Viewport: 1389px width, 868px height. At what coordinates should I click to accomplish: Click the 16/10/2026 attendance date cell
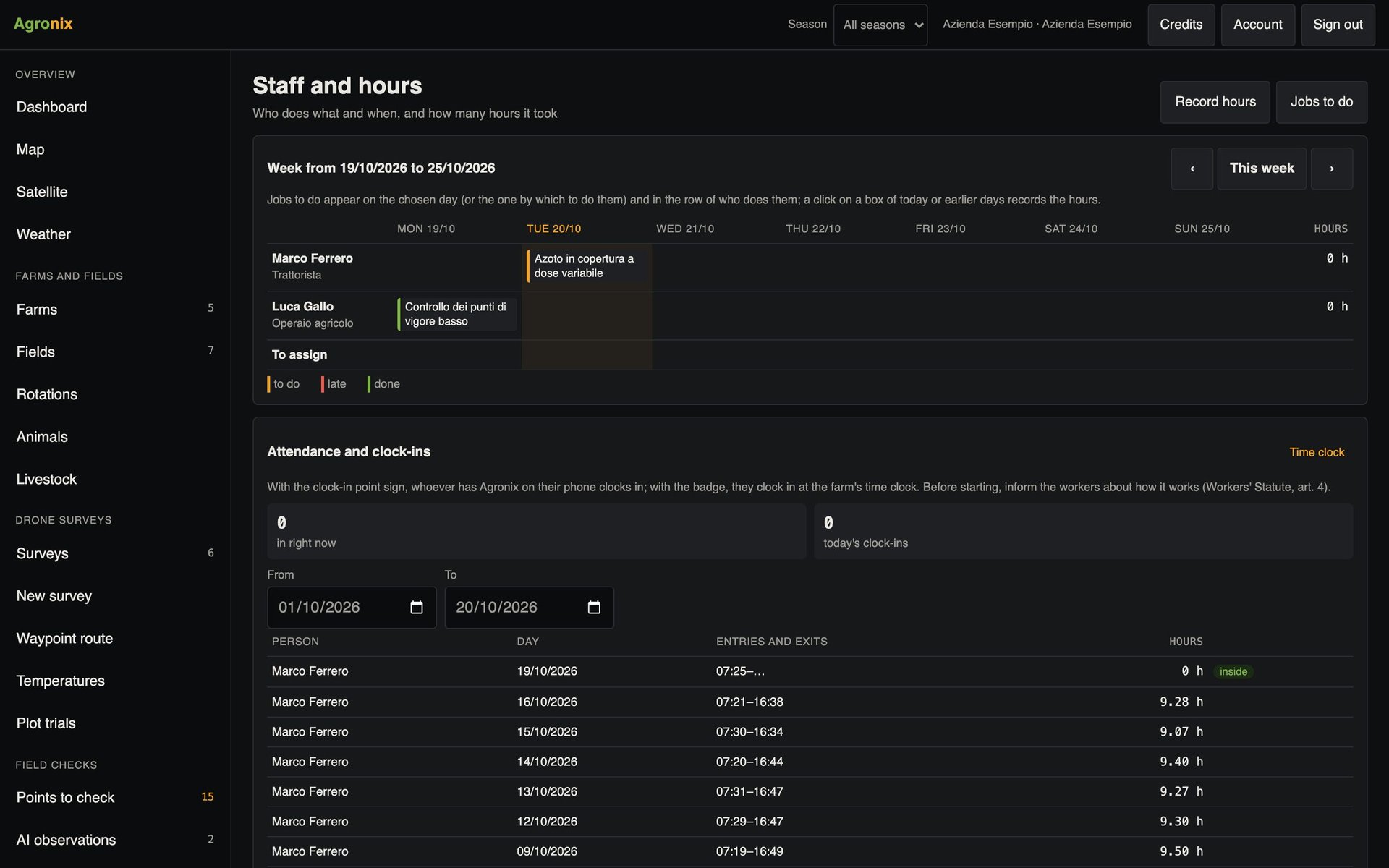tap(546, 702)
